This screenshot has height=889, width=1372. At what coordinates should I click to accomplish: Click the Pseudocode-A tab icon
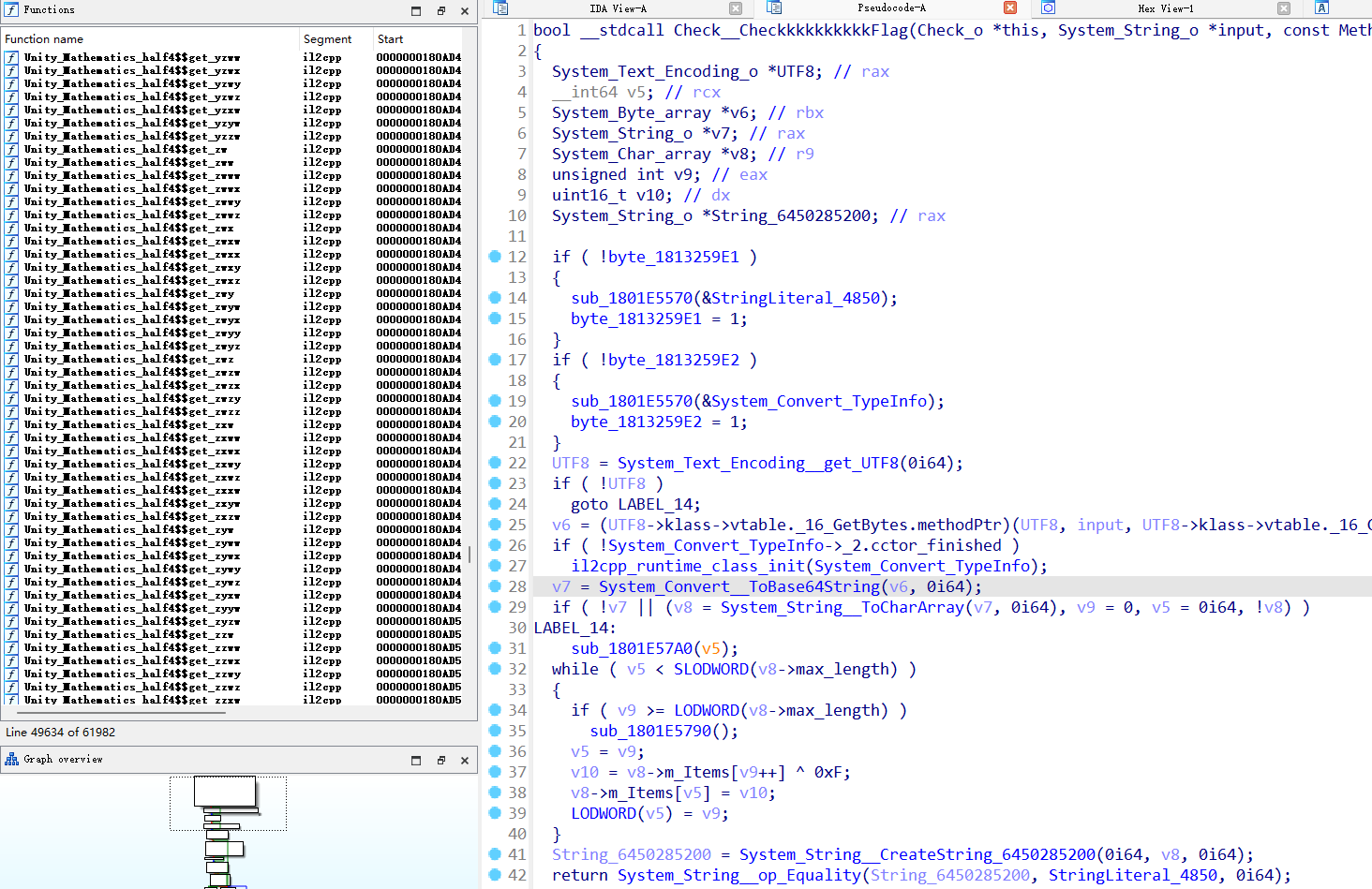pos(773,9)
